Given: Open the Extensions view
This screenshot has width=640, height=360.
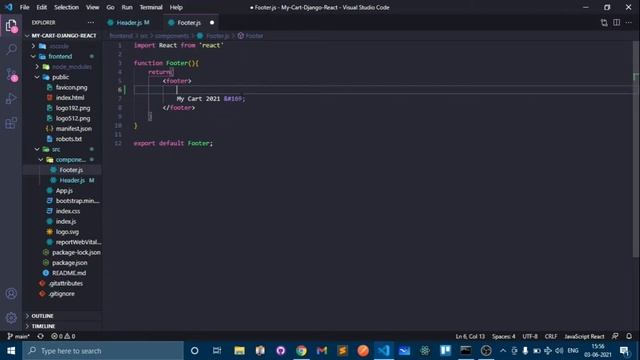Looking at the screenshot, I should [11, 122].
